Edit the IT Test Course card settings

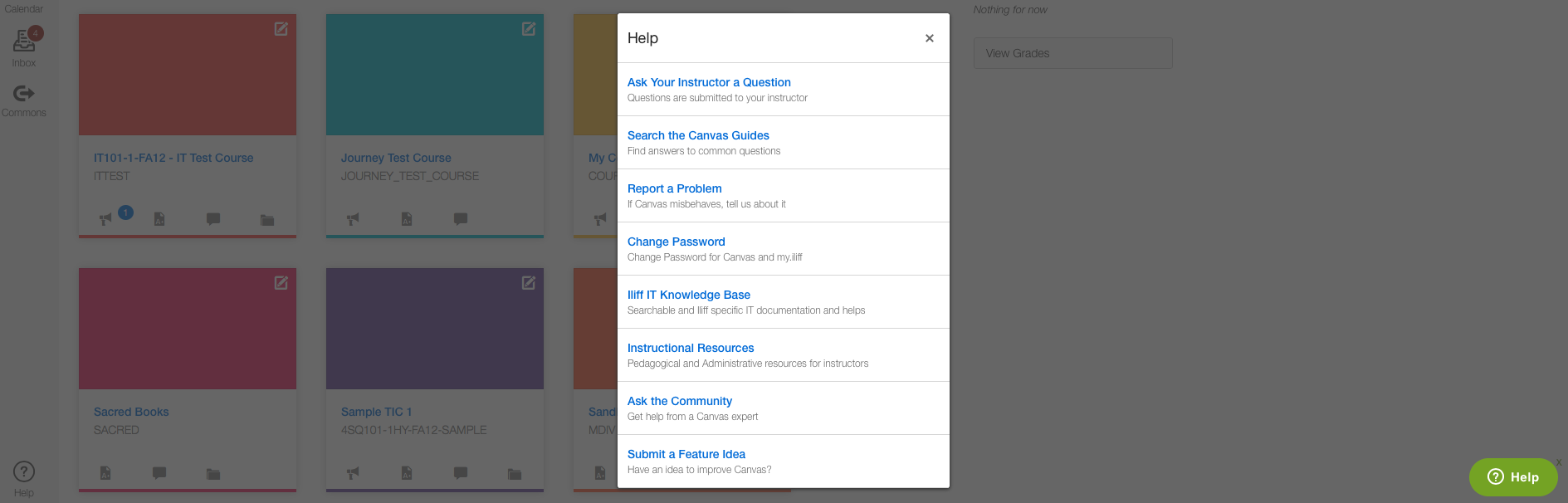[x=281, y=29]
